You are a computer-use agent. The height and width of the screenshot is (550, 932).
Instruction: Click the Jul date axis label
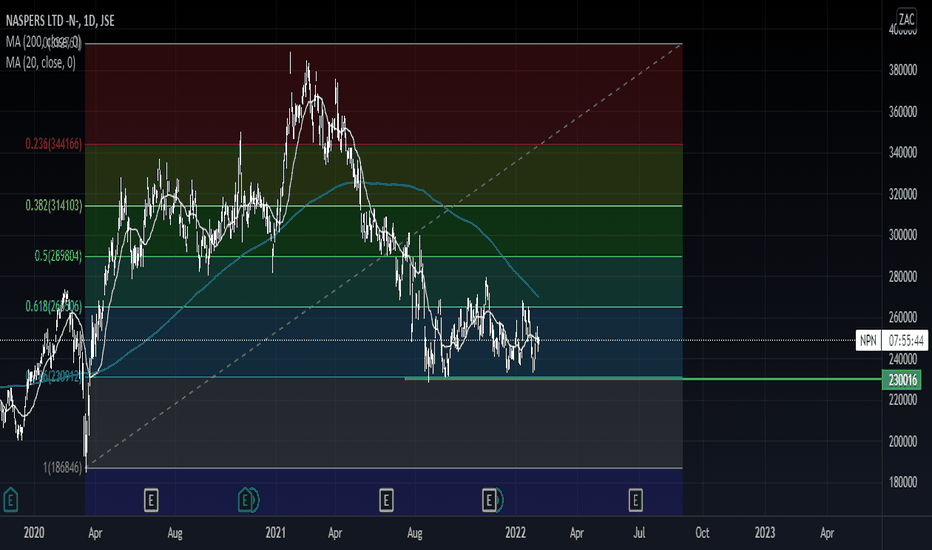point(640,533)
